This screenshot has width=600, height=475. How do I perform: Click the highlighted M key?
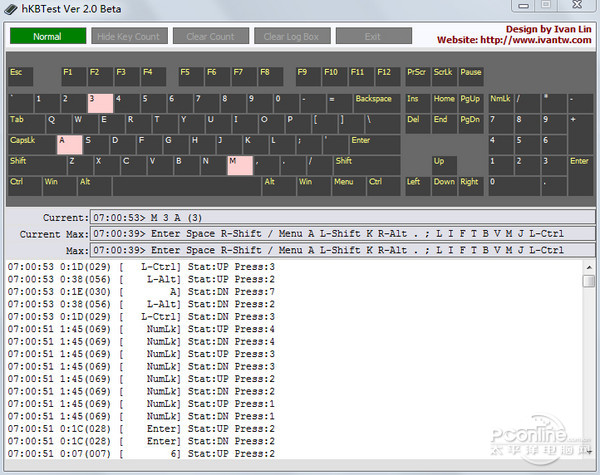point(240,165)
